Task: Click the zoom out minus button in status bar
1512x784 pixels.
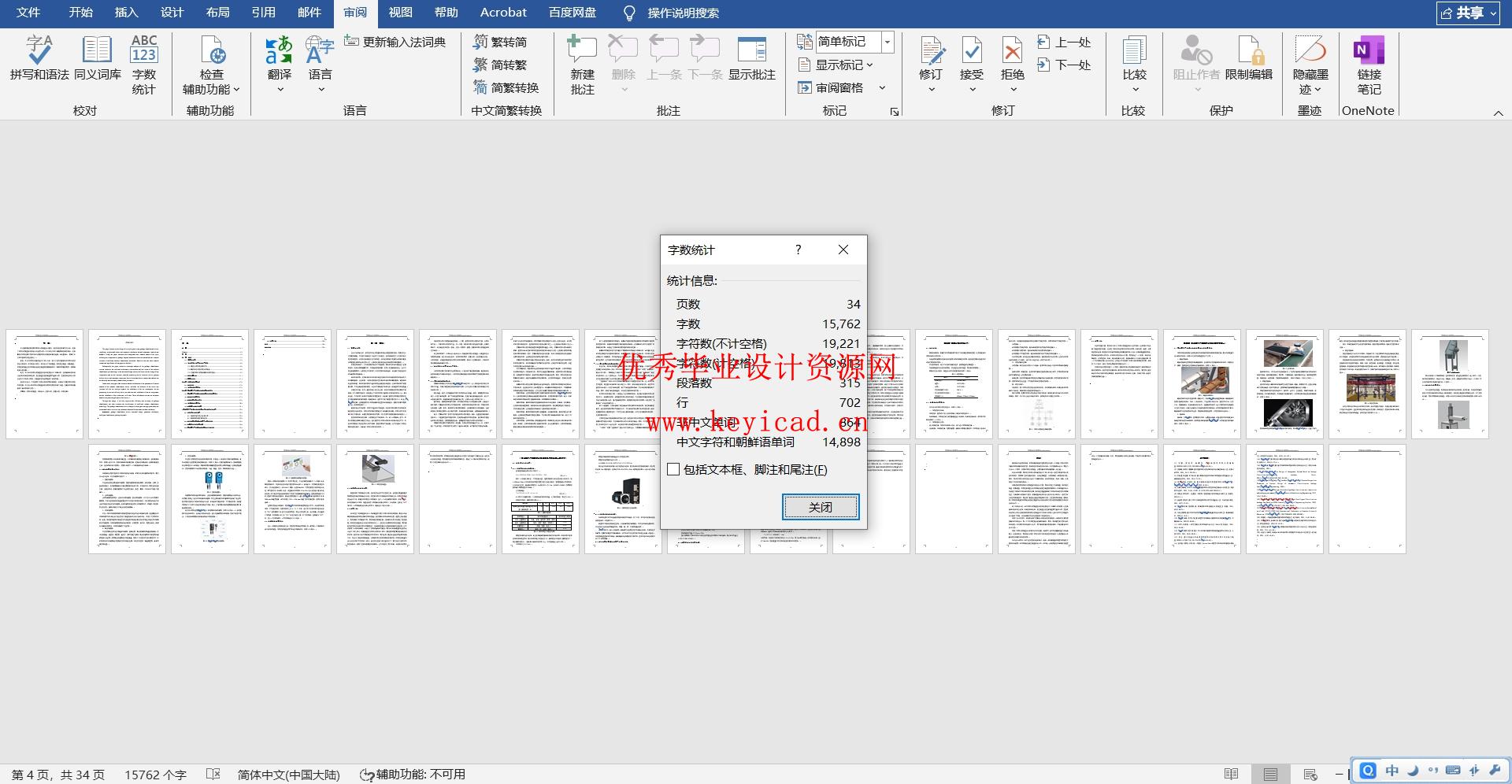Action: click(1339, 775)
